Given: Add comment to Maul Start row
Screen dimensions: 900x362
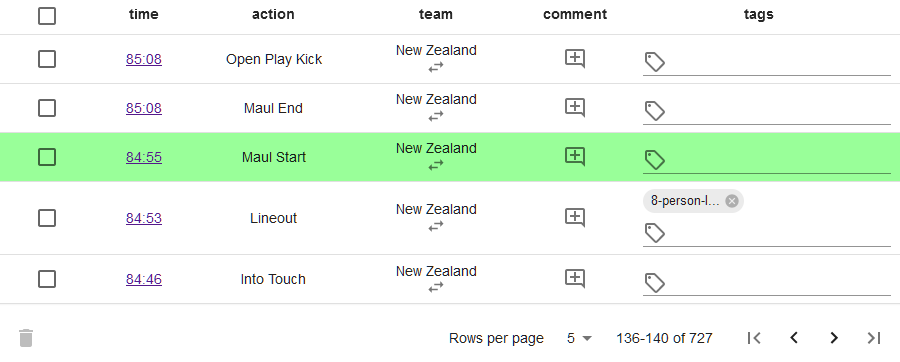Looking at the screenshot, I should (575, 157).
